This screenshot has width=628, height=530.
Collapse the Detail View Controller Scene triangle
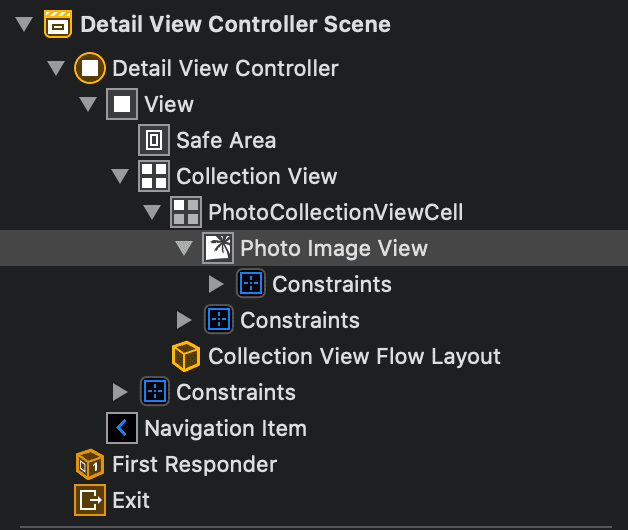(24, 24)
